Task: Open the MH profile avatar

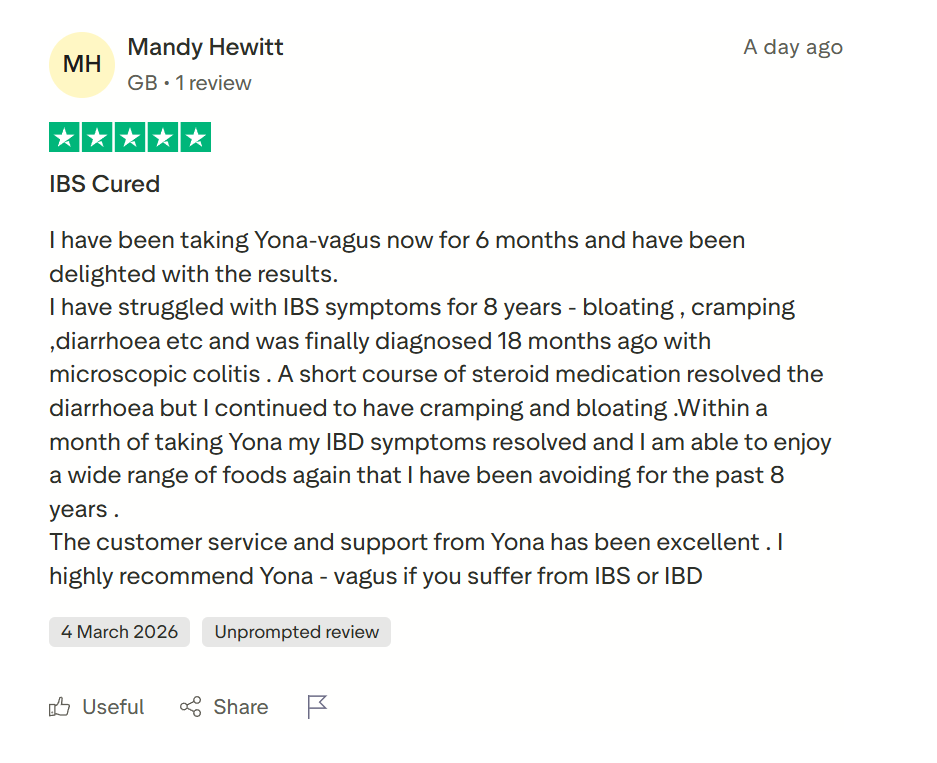Action: pos(82,65)
